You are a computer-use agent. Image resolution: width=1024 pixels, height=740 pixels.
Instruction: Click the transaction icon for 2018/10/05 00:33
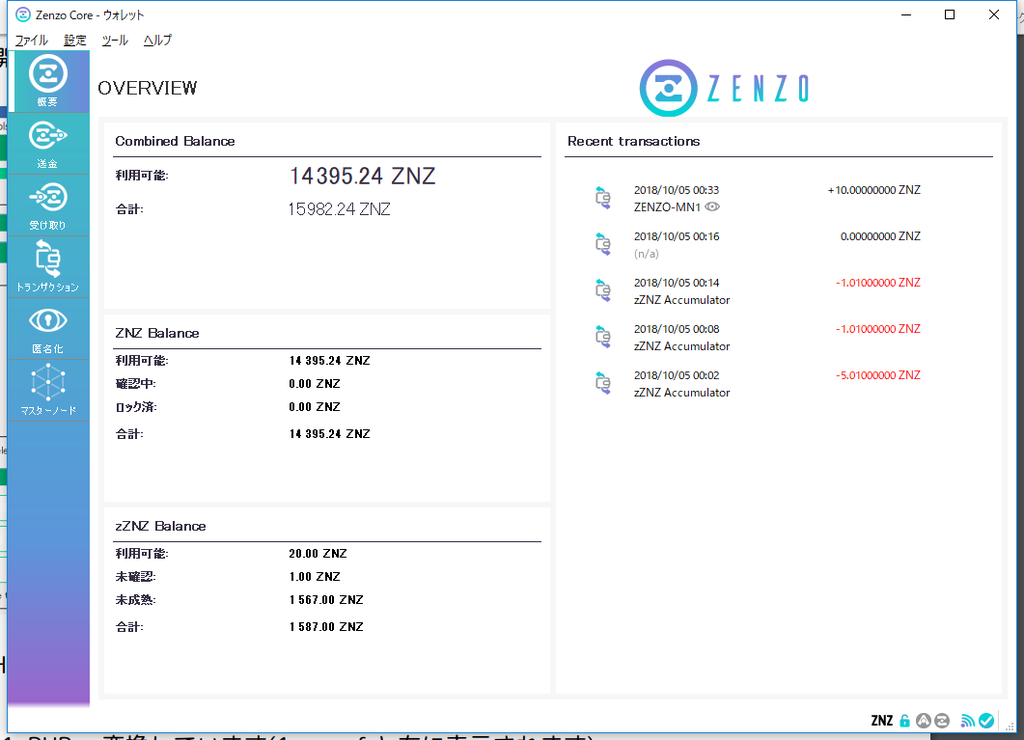point(603,197)
